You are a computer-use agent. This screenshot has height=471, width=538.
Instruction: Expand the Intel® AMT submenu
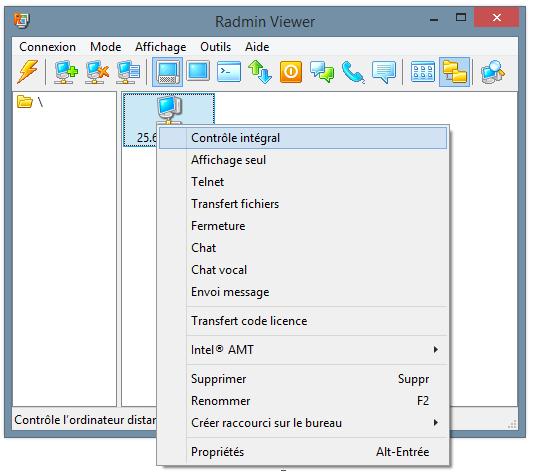[303, 350]
